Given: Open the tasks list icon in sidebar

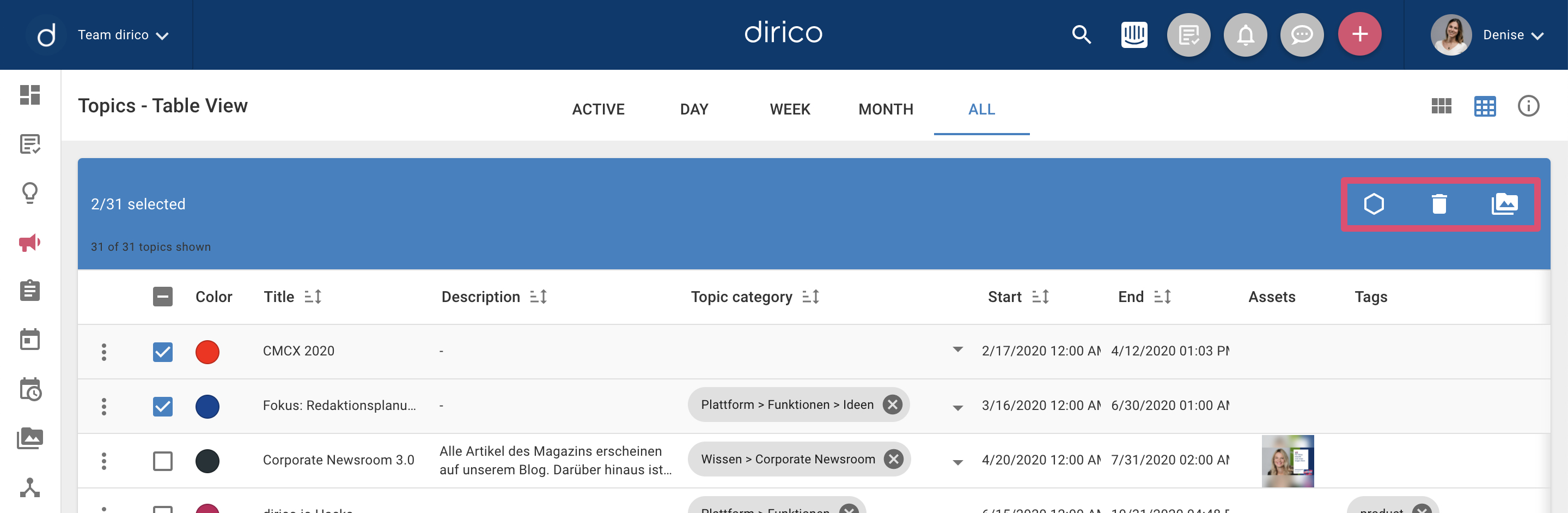Looking at the screenshot, I should point(30,144).
